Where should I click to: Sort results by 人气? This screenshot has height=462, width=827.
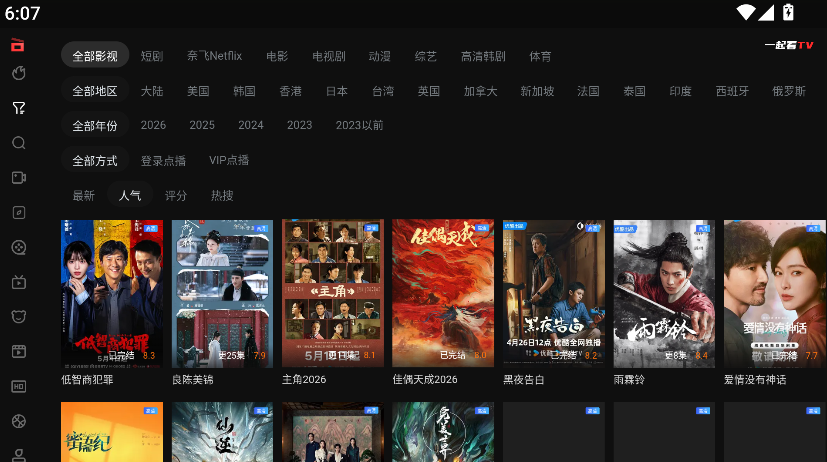click(130, 195)
